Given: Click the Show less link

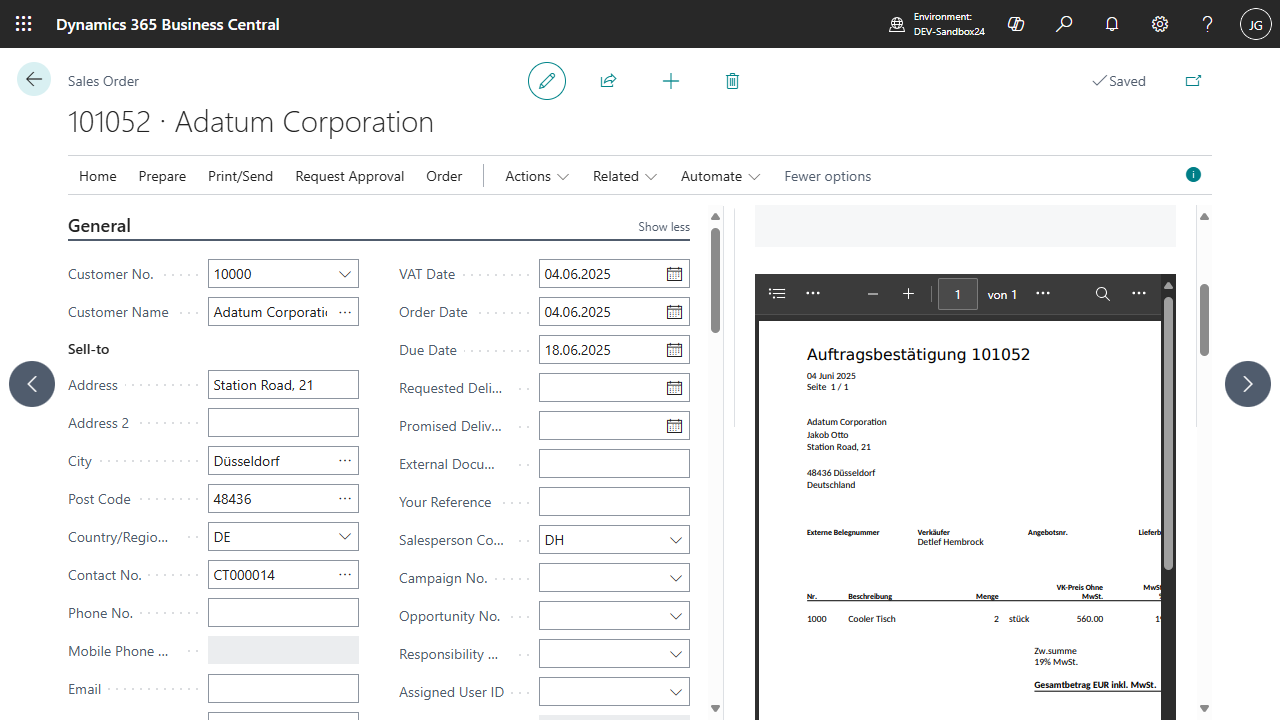Looking at the screenshot, I should (663, 226).
